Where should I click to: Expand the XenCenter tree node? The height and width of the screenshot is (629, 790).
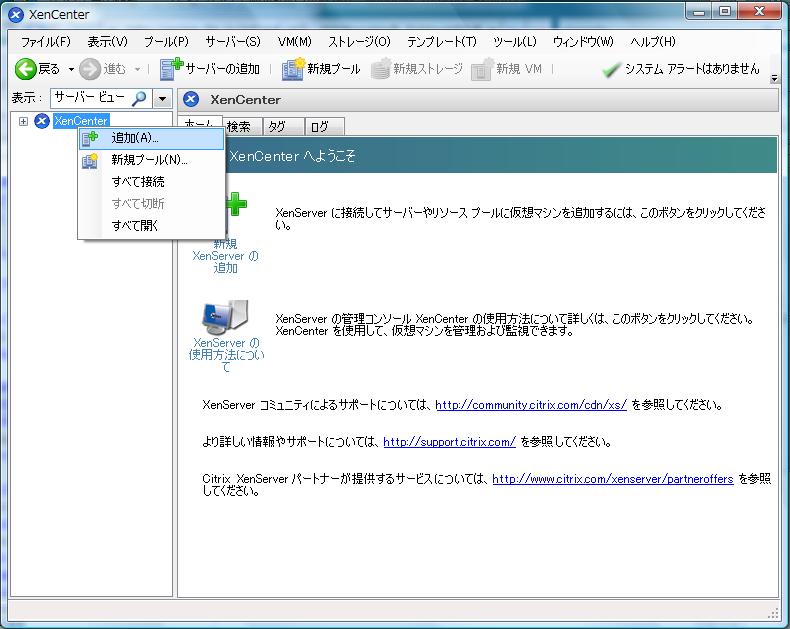[23, 121]
